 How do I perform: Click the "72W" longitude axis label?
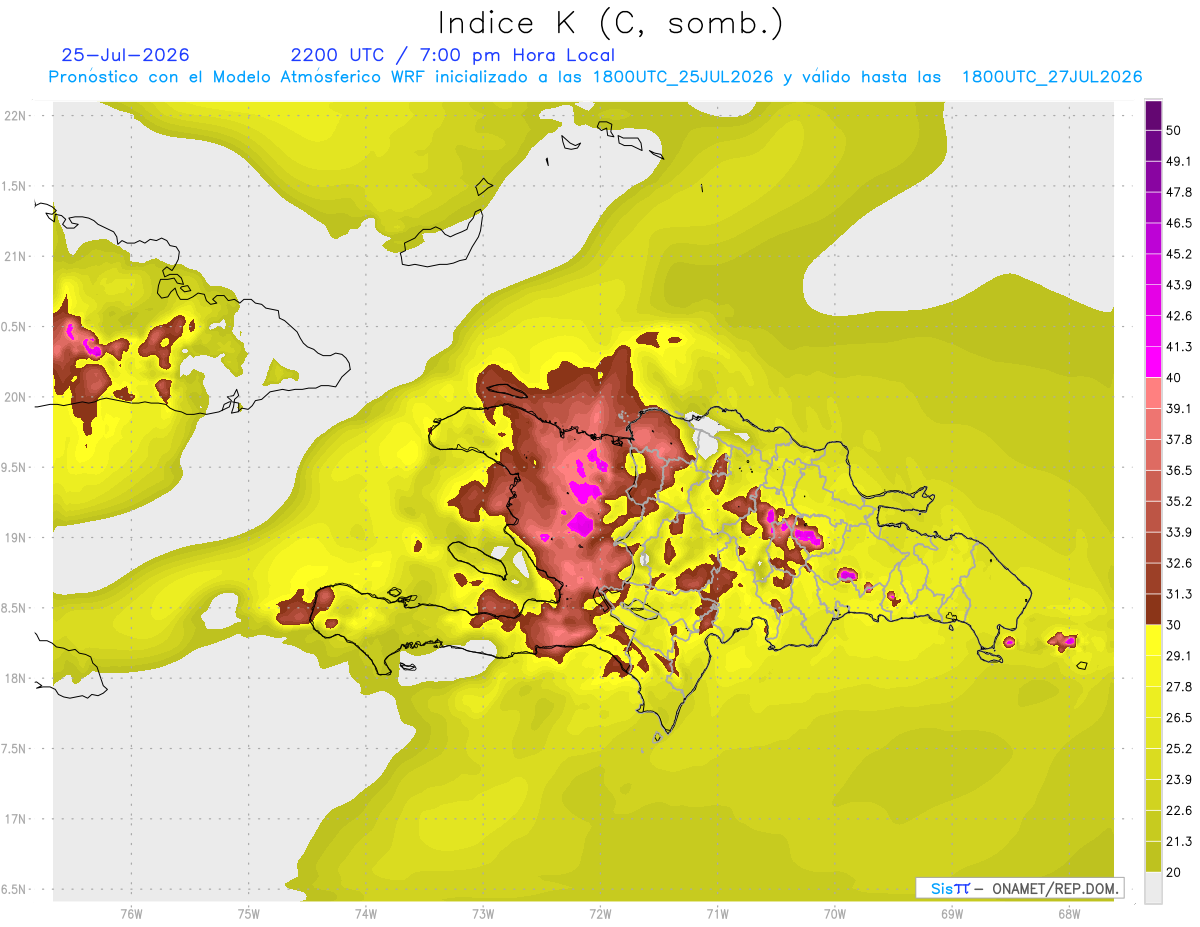tap(600, 913)
